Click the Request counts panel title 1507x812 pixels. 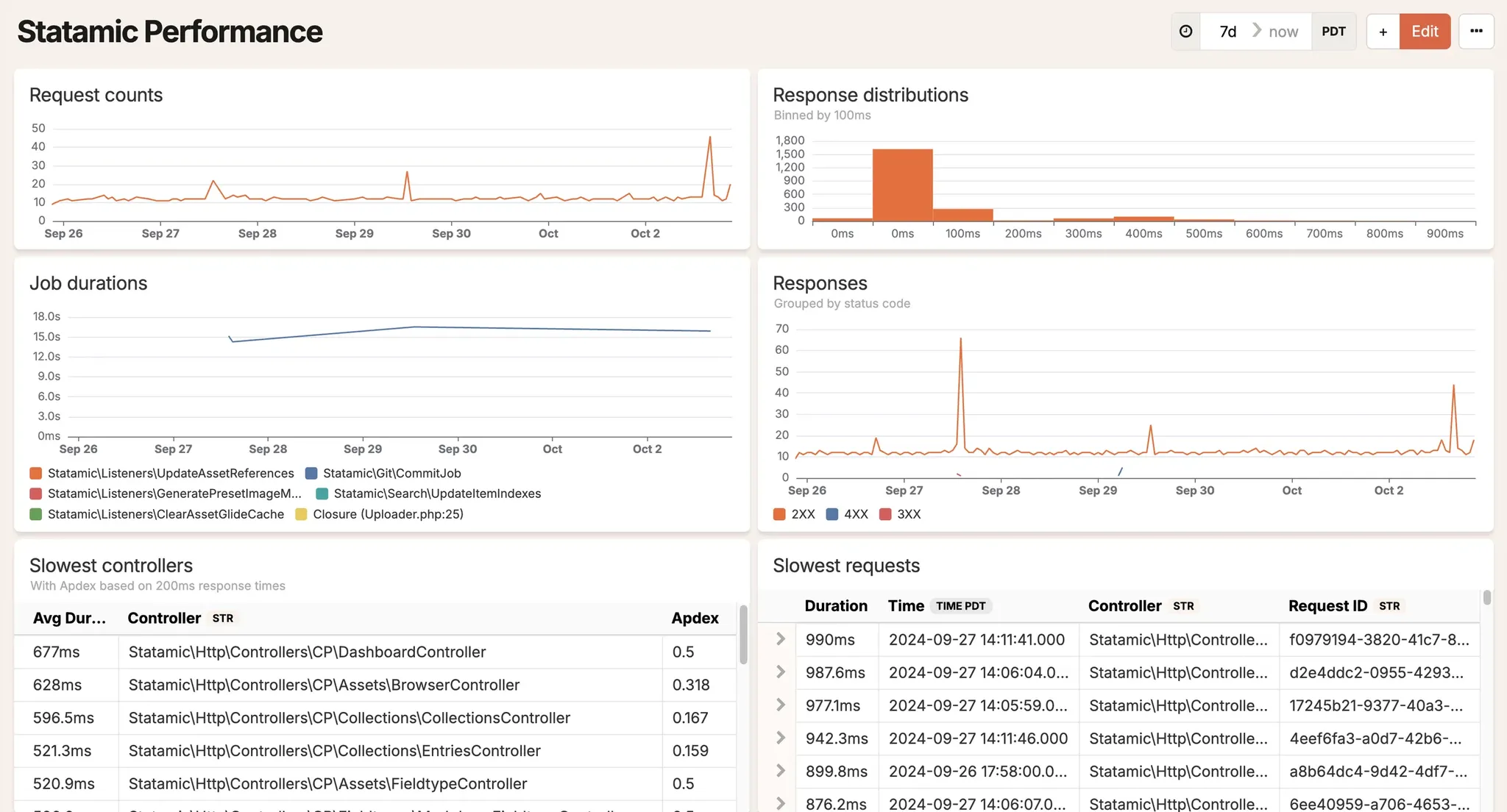pos(96,95)
